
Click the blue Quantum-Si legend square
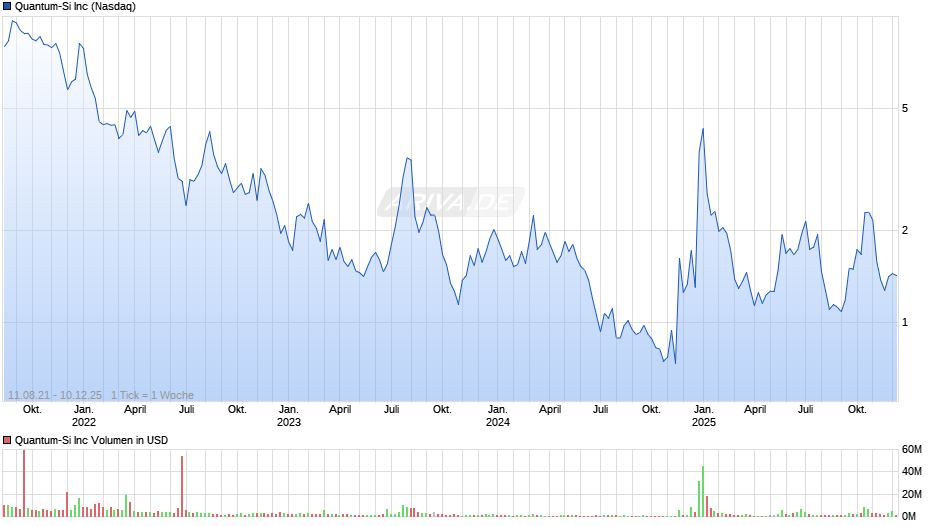click(7, 7)
